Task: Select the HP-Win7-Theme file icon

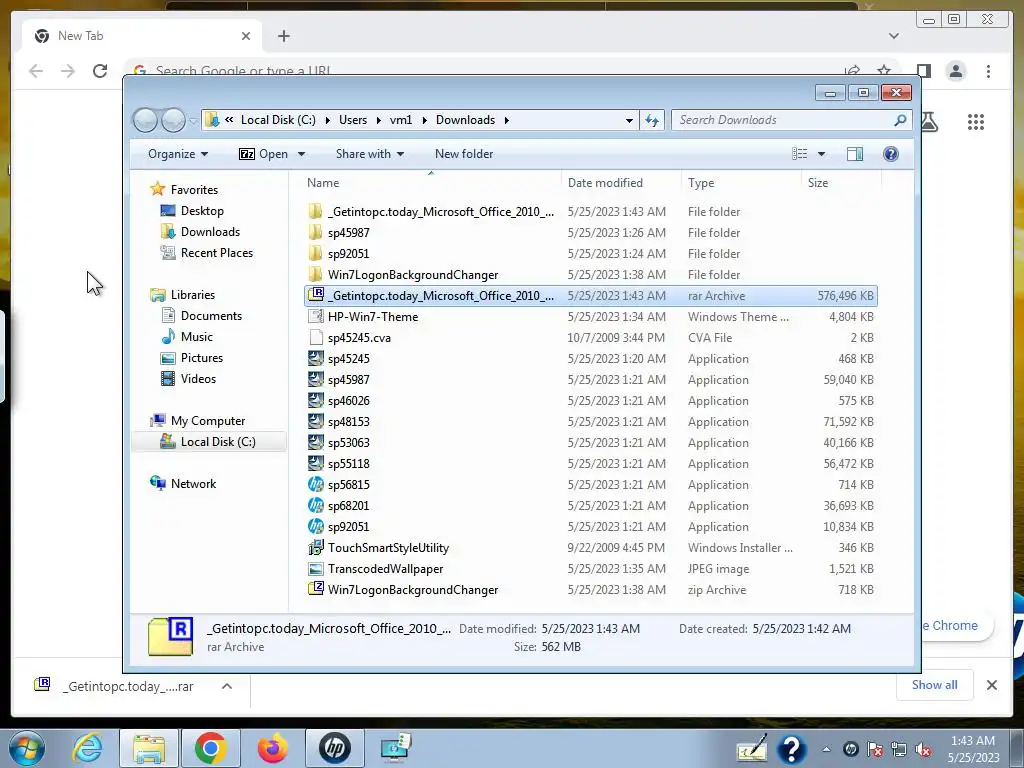Action: click(316, 317)
